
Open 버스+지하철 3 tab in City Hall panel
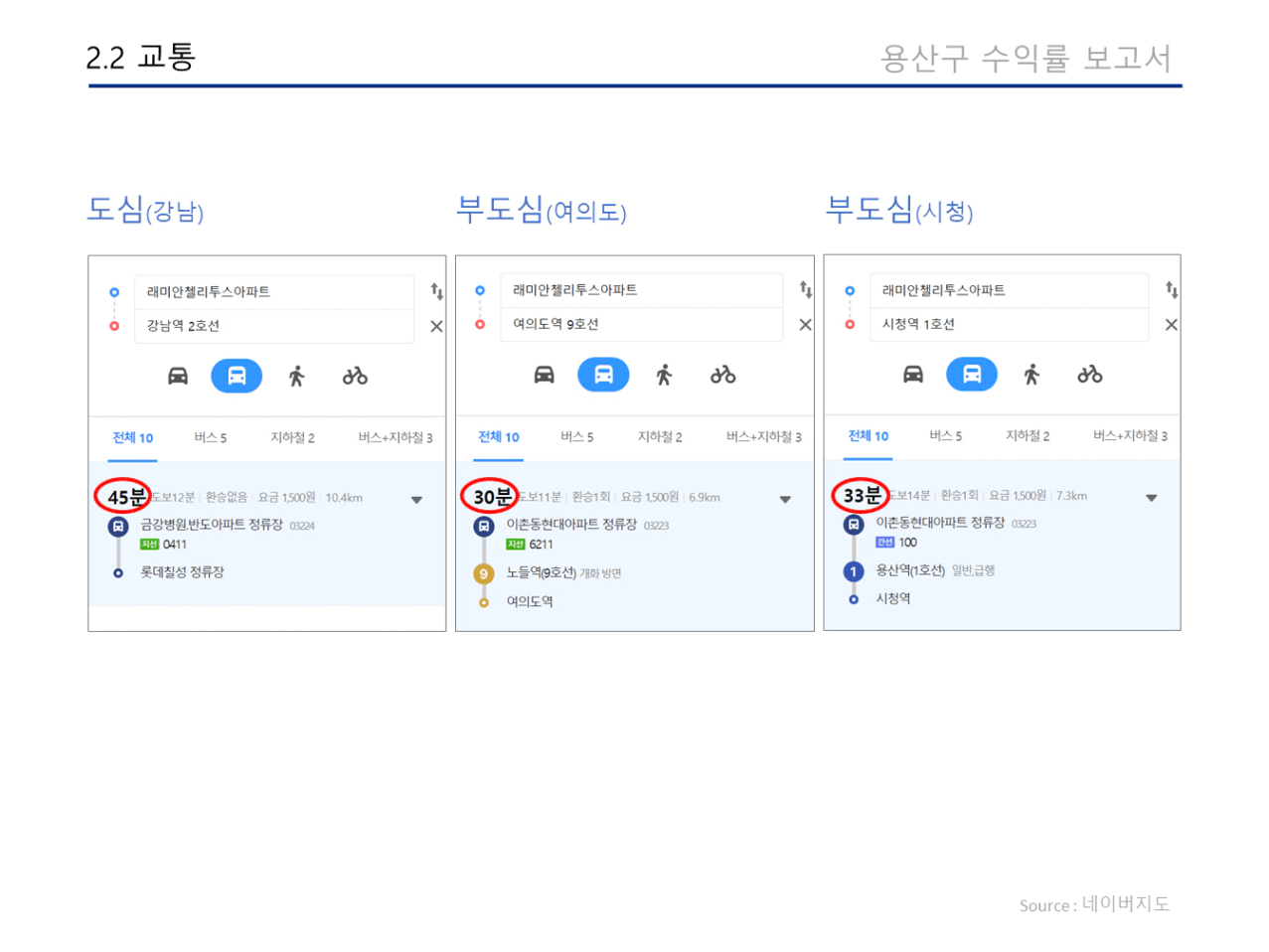[1130, 436]
